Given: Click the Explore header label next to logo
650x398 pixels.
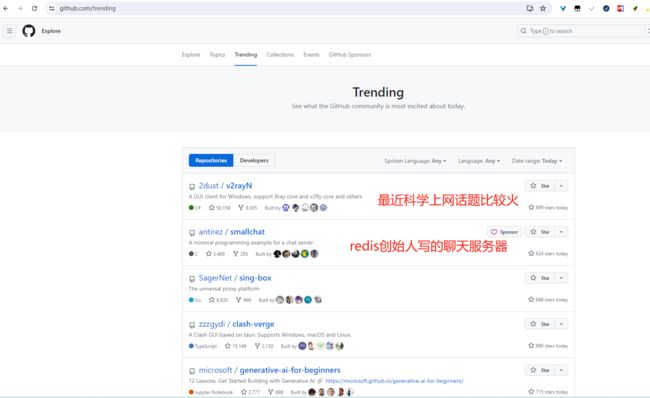Looking at the screenshot, I should pos(51,31).
